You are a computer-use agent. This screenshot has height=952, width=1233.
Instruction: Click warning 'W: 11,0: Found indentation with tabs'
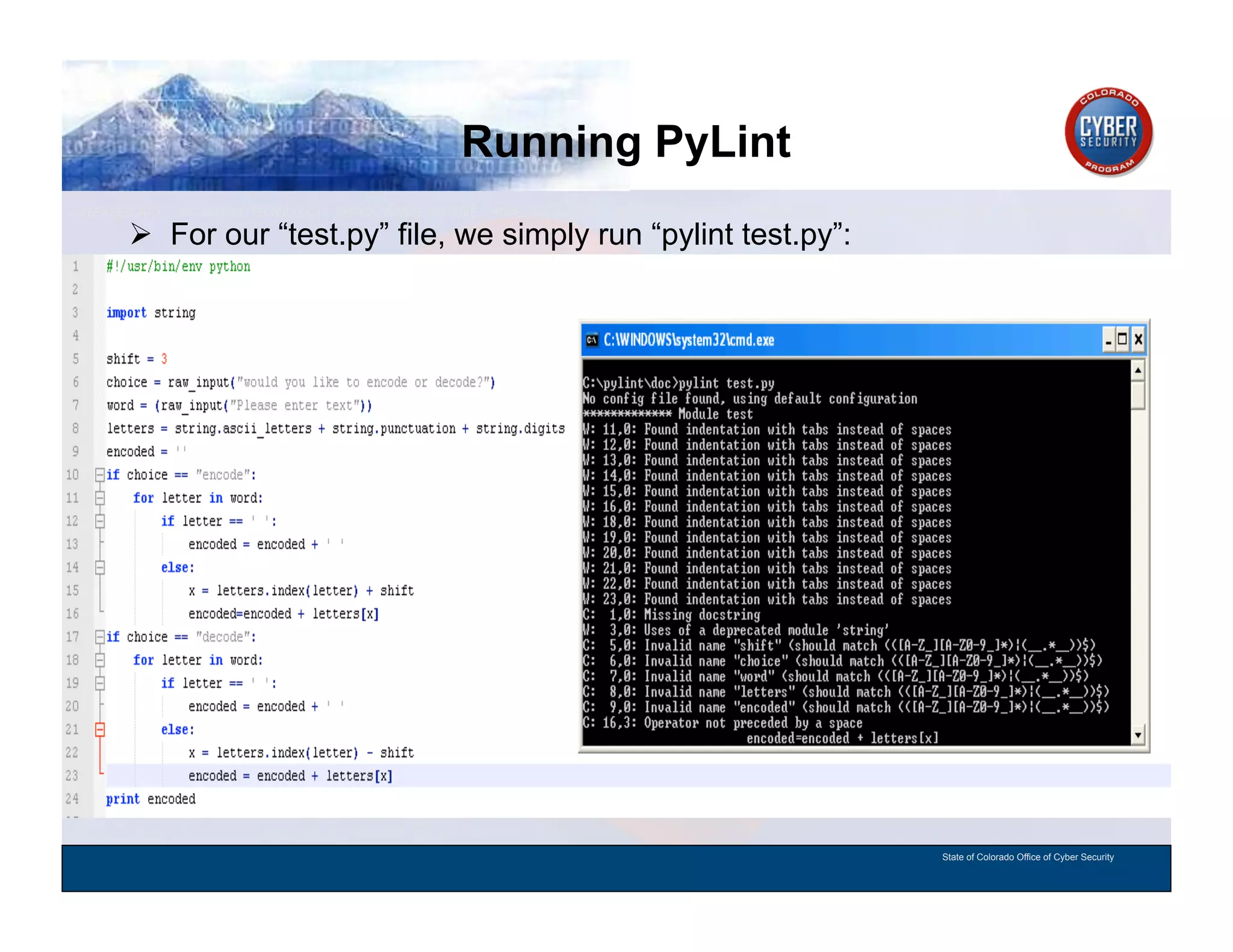pos(767,430)
